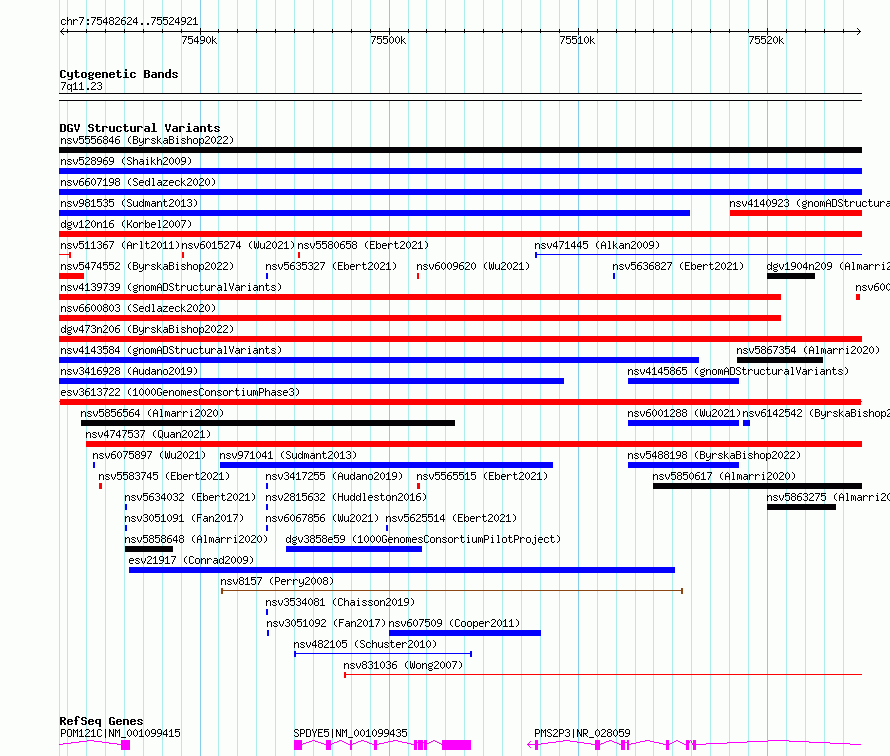This screenshot has width=890, height=756.
Task: Click the nsv3051092 (Fan2017) label
Action: click(x=326, y=623)
